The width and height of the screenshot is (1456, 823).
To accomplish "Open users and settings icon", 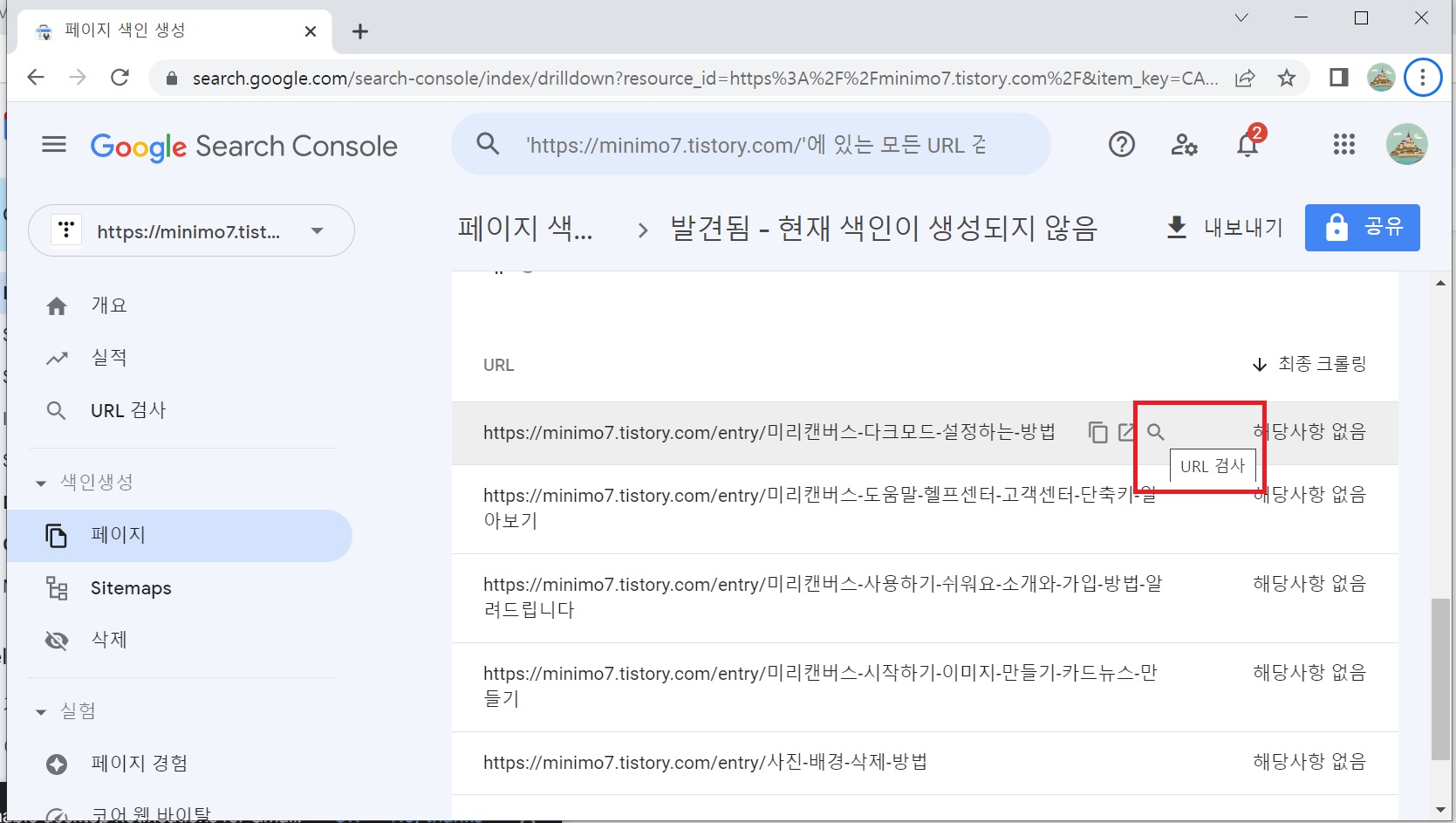I will point(1184,144).
